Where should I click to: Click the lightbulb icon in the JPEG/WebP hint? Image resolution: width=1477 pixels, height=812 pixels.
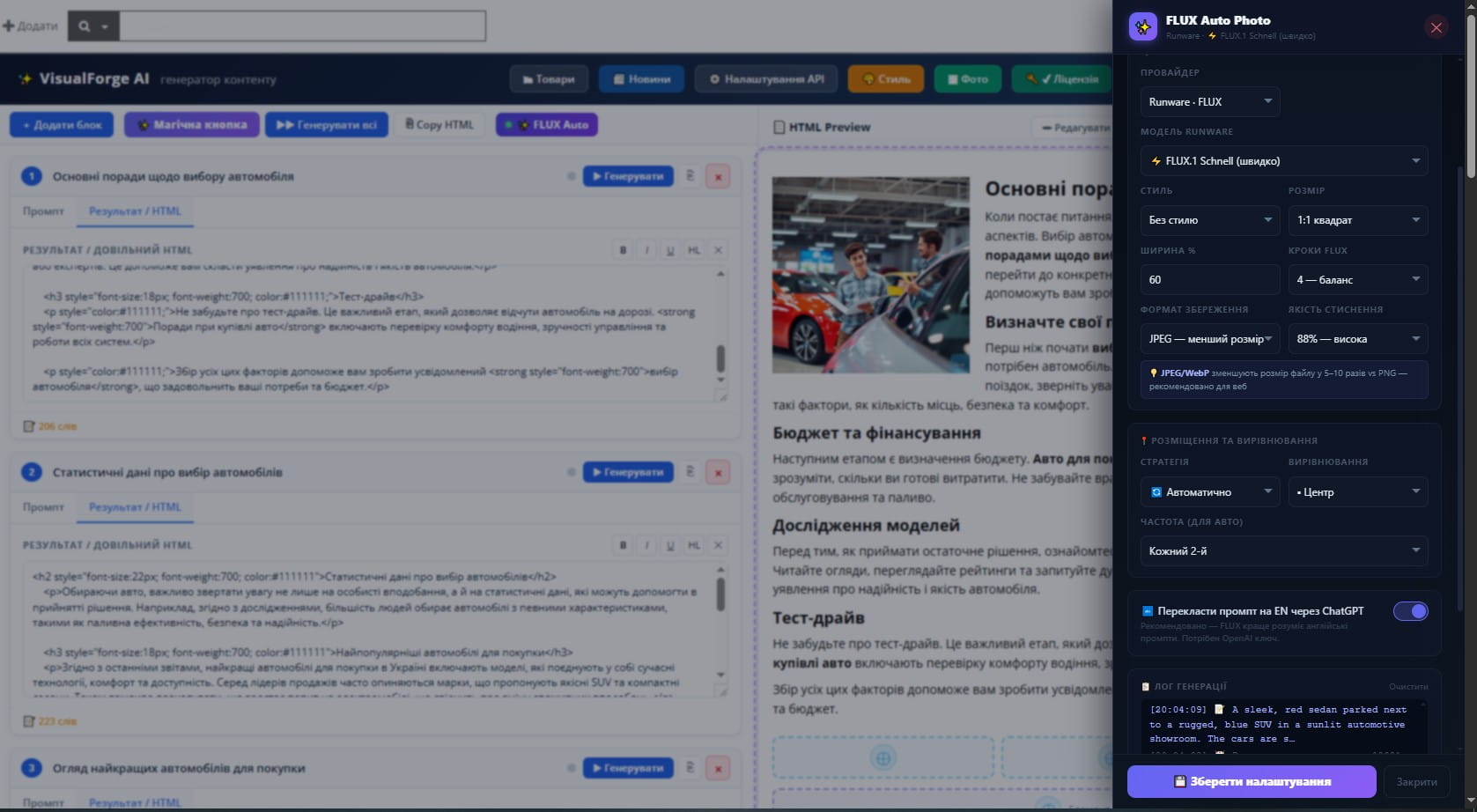click(1154, 373)
